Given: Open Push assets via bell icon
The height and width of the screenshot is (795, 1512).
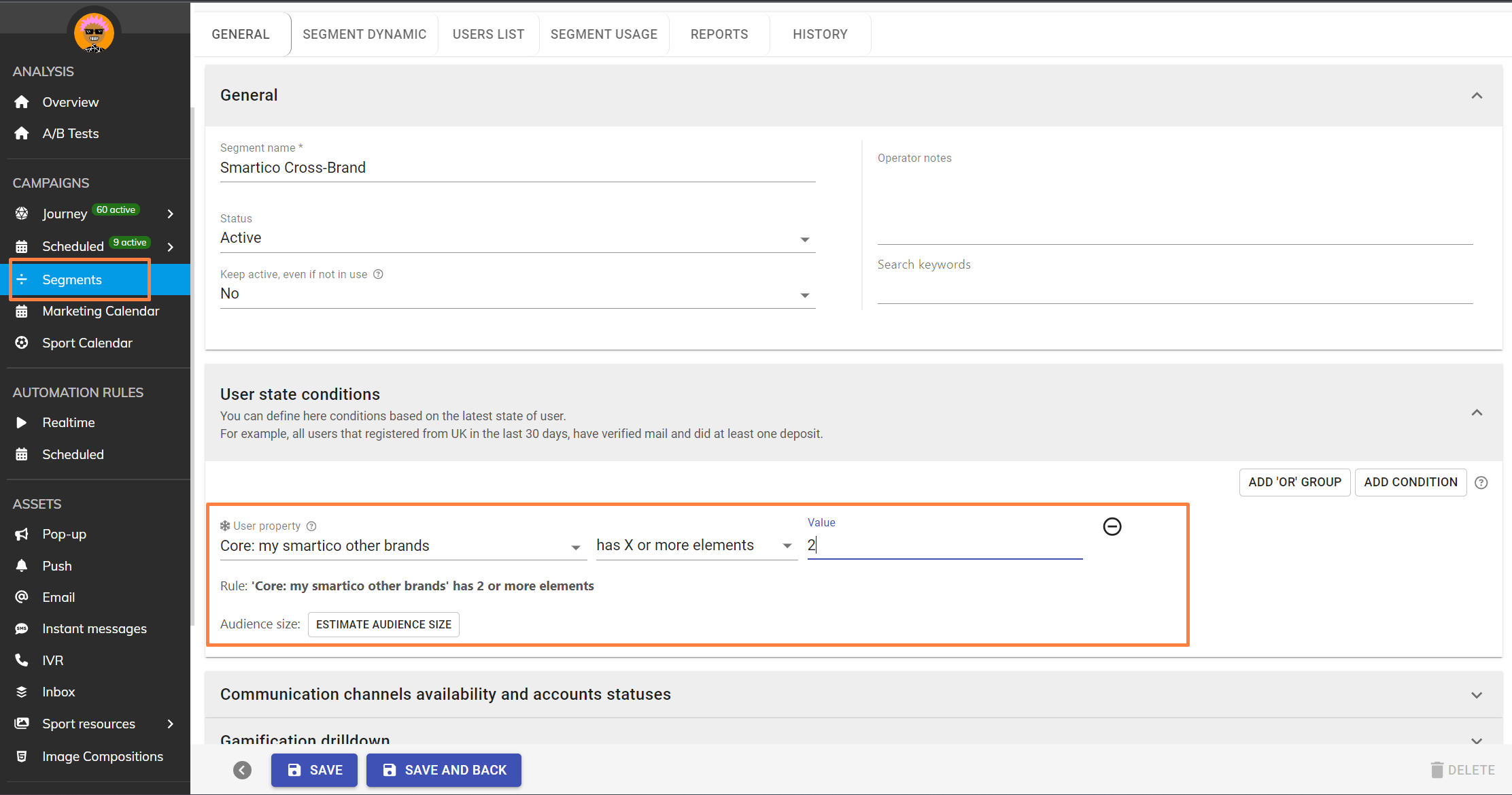Looking at the screenshot, I should [x=22, y=566].
